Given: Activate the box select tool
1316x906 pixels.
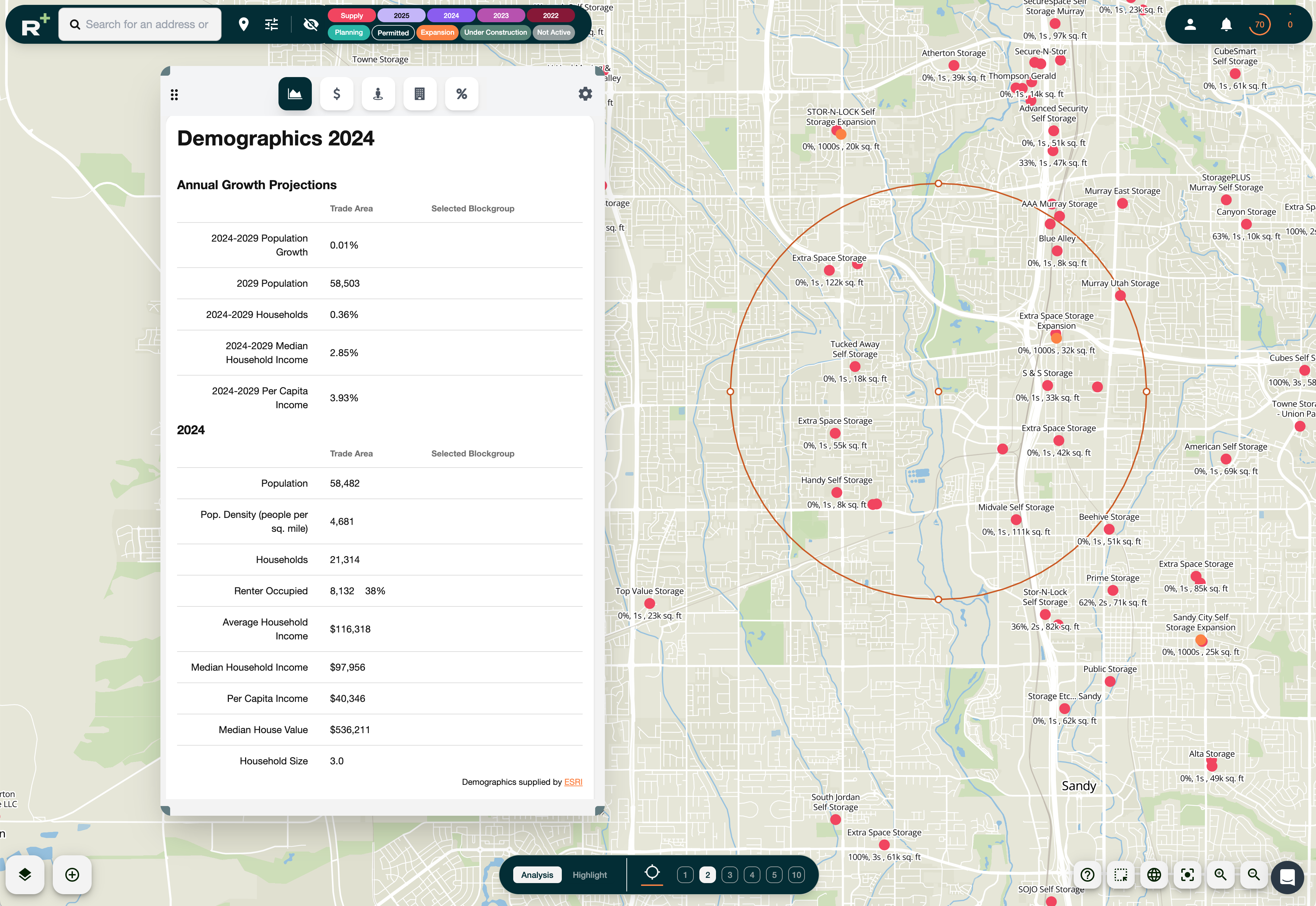Looking at the screenshot, I should coord(1121,875).
